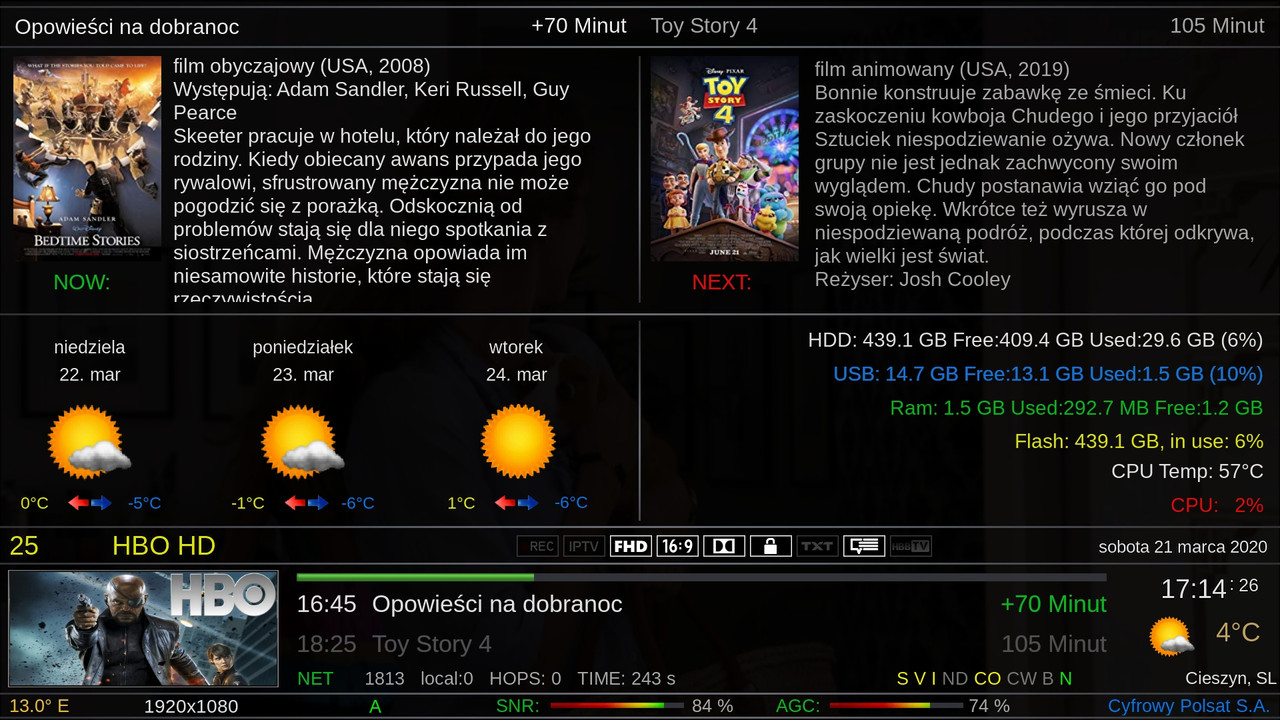Screen dimensions: 1280x720
Task: Click the Dolby audio icon
Action: (x=724, y=546)
